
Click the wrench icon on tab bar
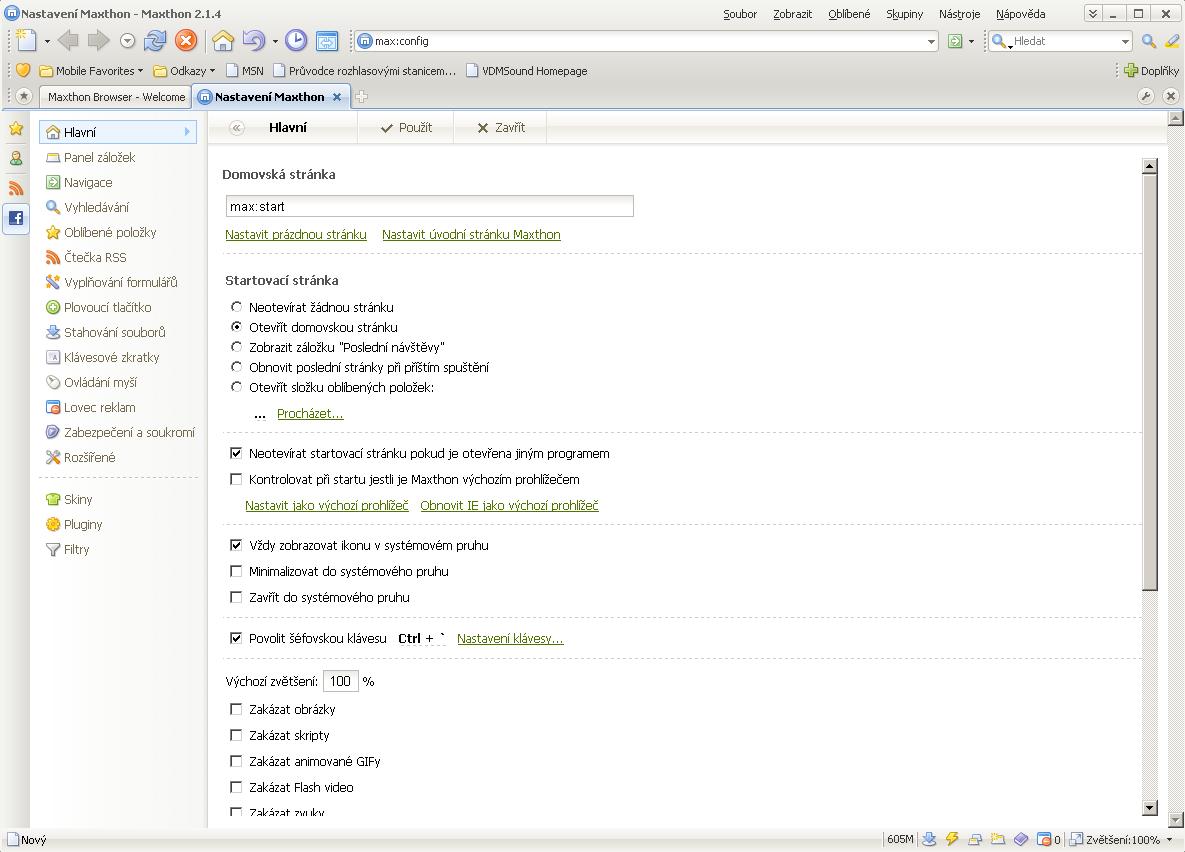[1146, 96]
